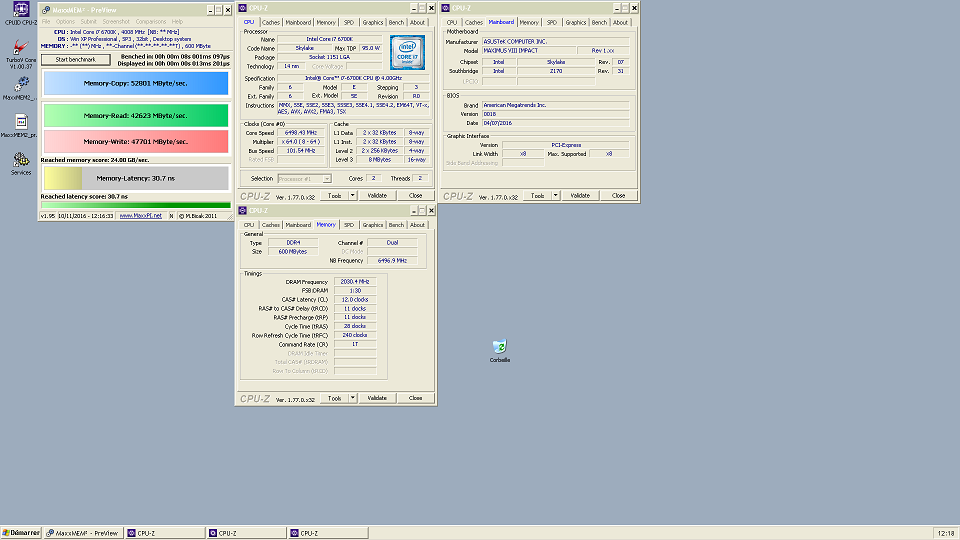Click the Memory-Copy result bar
Screen dimensions: 960x540
point(136,83)
